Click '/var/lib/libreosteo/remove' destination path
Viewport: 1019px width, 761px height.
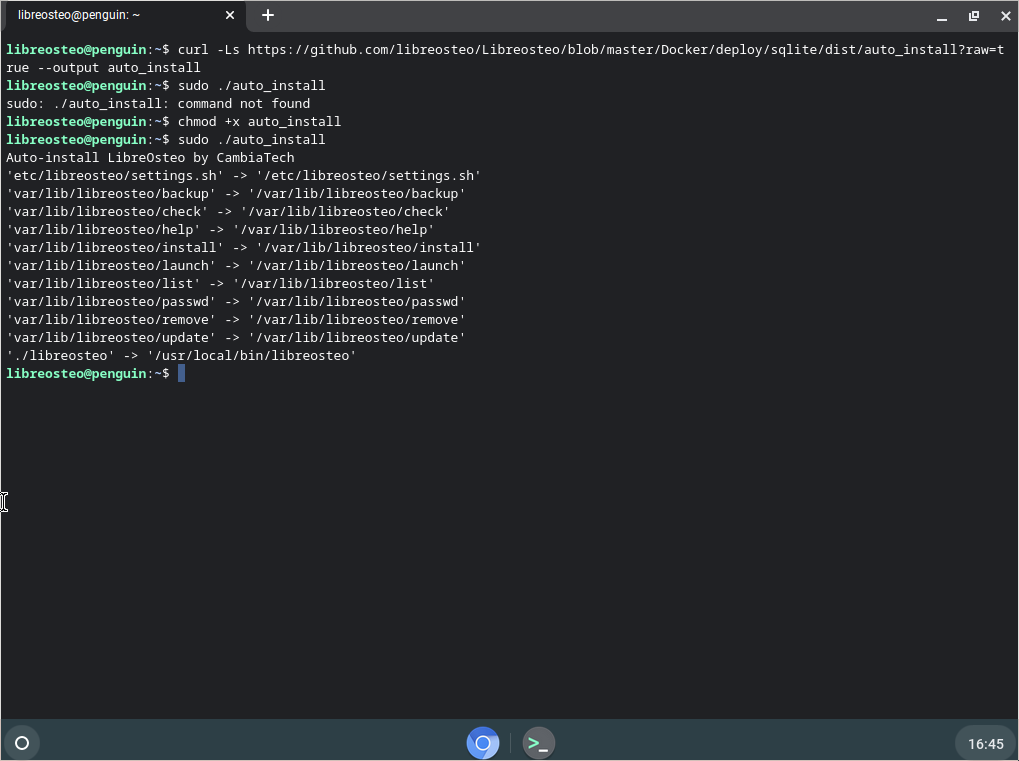coord(357,320)
